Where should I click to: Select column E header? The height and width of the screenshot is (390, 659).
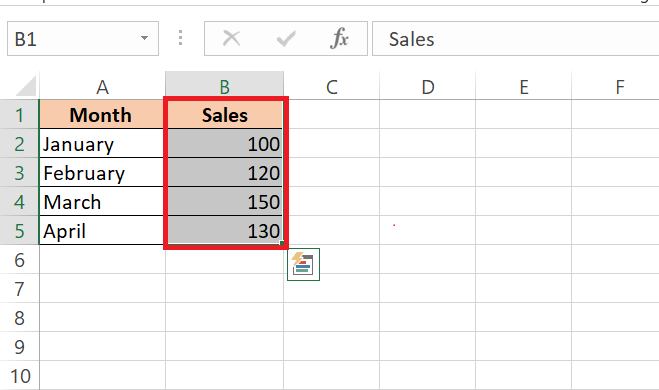(x=524, y=86)
